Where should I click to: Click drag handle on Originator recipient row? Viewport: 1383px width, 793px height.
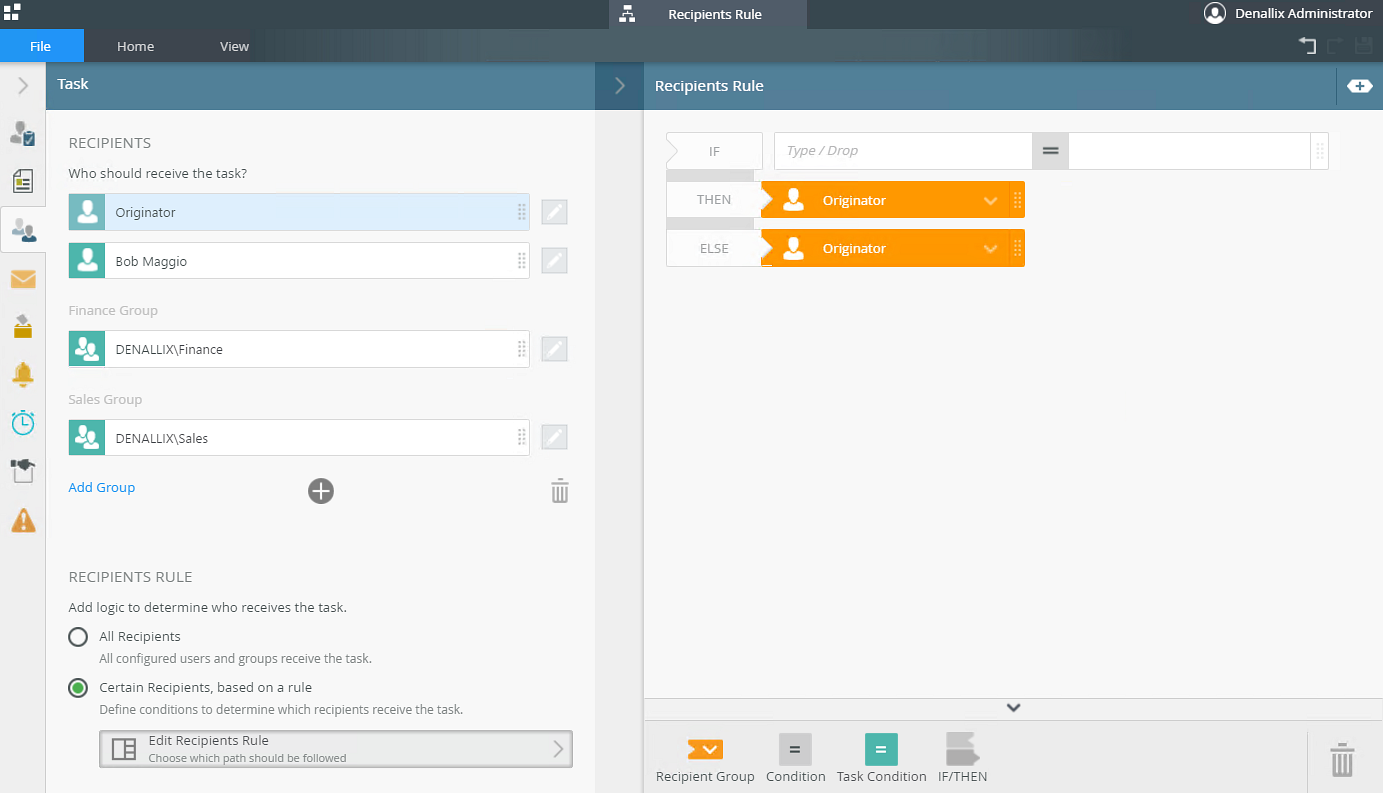(521, 212)
